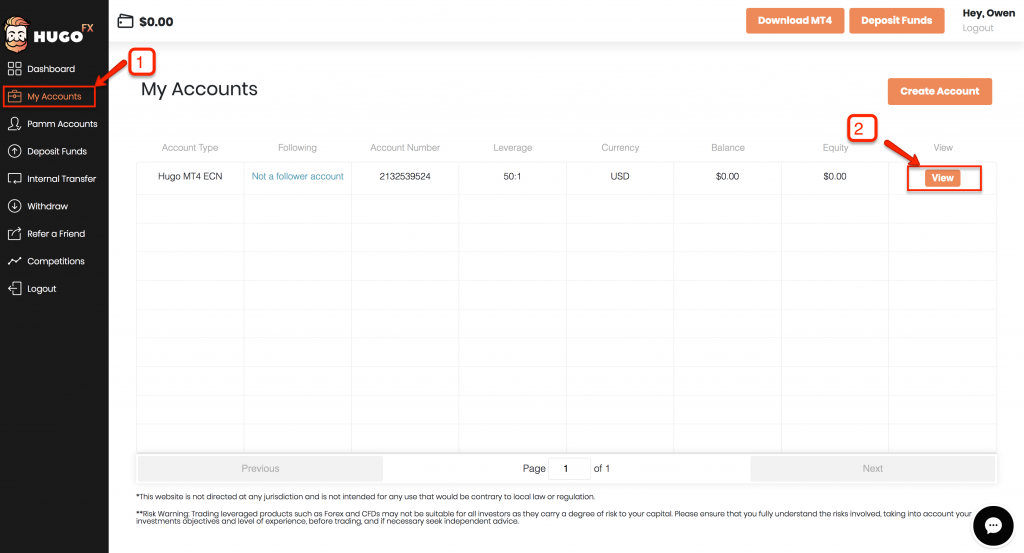The image size is (1024, 553).
Task: Click the Hey, Owen greeting
Action: [988, 13]
